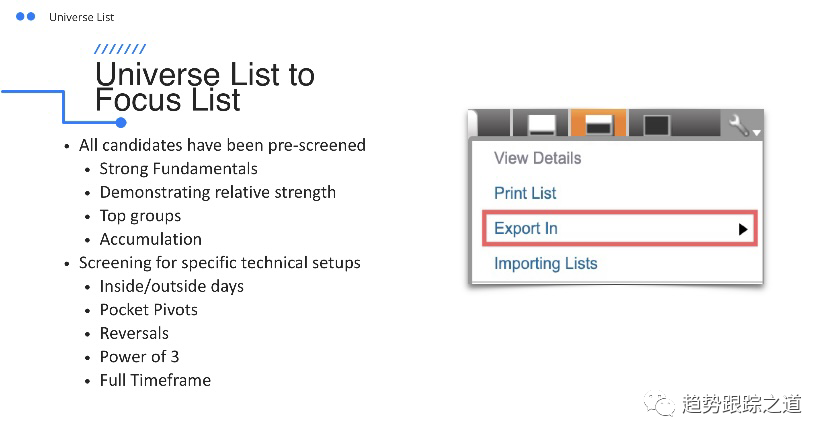This screenshot has height=440, width=828.
Task: Select the 'Strong Fundamentals' bullet line
Action: 178,169
